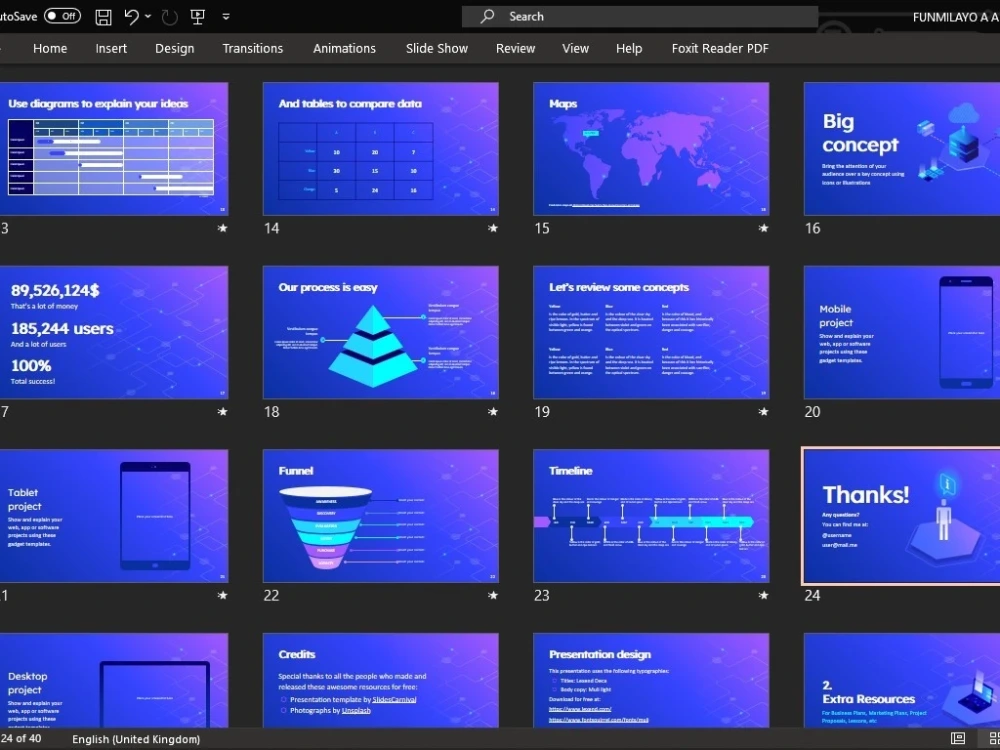
Task: Open the Animations tab
Action: click(344, 48)
